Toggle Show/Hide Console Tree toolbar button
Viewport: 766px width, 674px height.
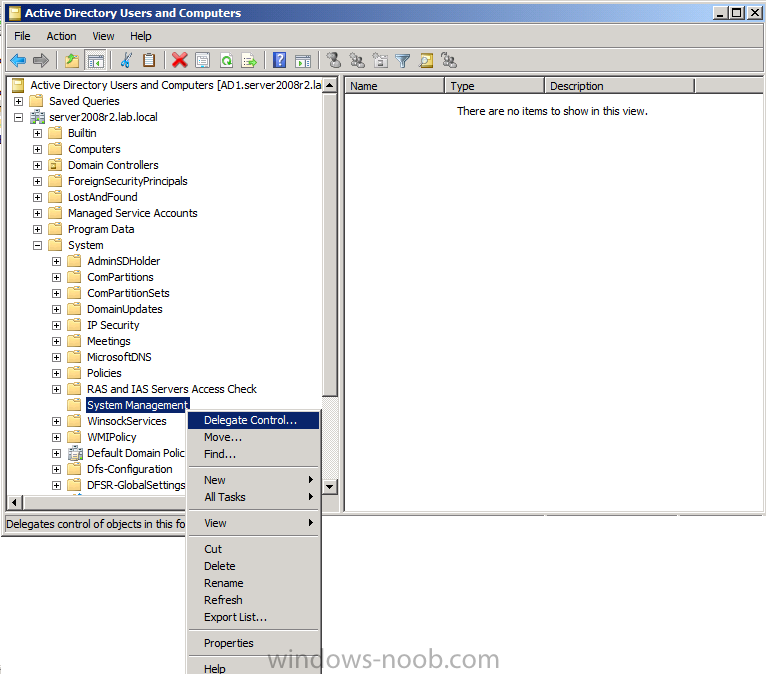(x=95, y=61)
